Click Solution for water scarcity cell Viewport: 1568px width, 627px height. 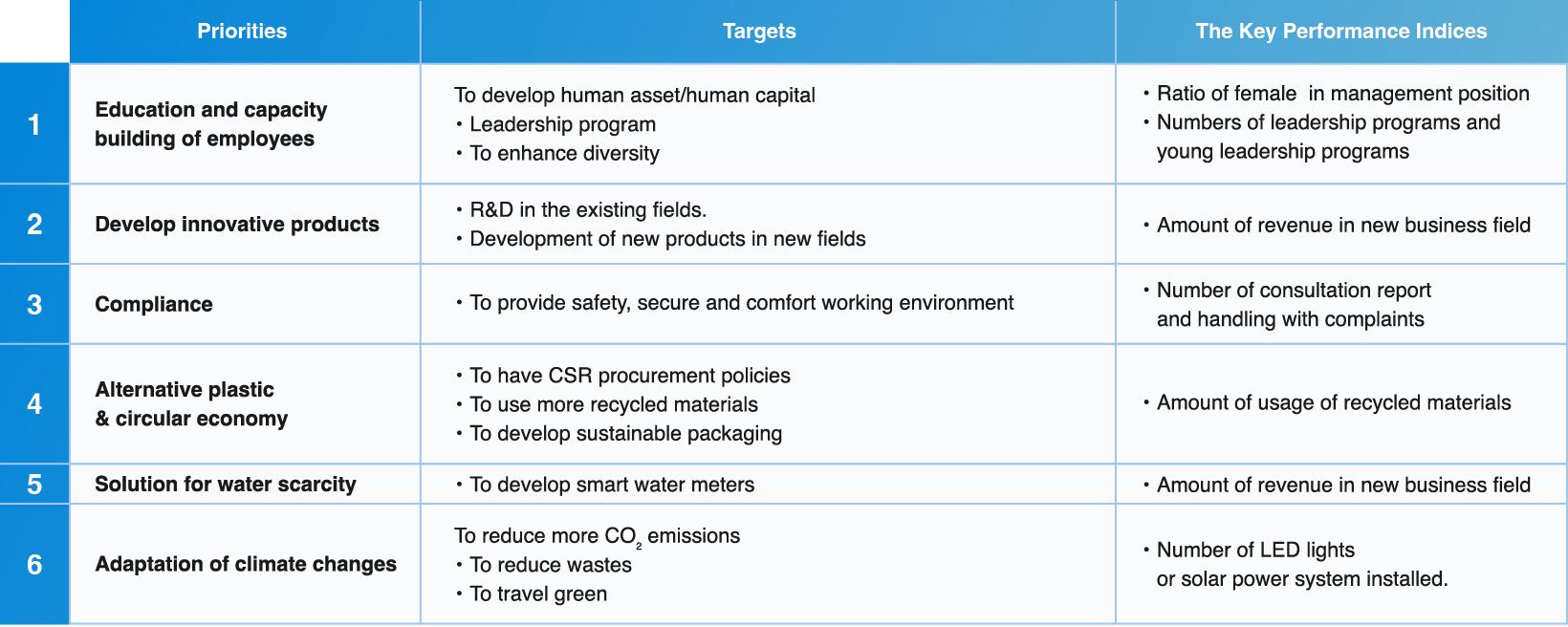click(x=226, y=485)
